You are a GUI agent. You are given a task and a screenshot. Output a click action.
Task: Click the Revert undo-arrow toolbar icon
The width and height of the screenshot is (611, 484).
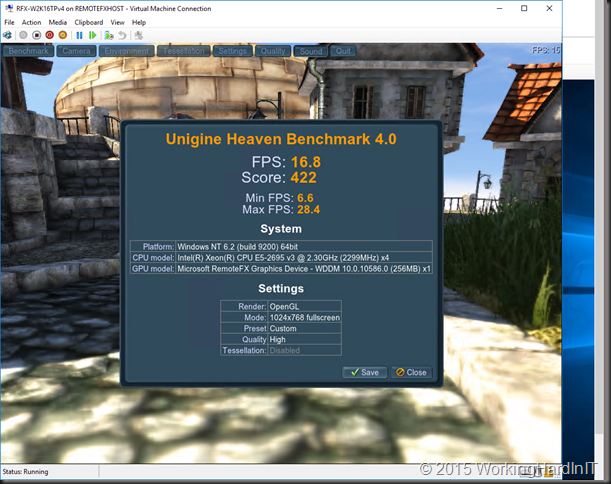[122, 35]
